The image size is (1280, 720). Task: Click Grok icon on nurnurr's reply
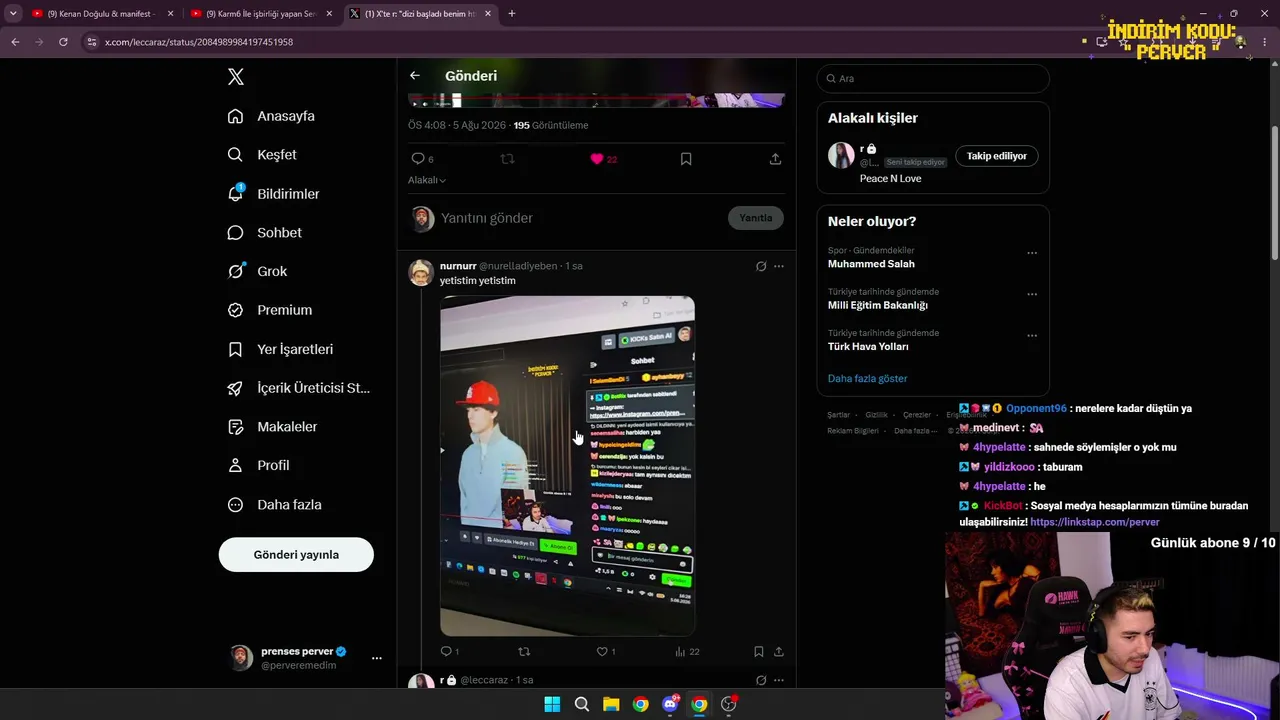click(761, 266)
